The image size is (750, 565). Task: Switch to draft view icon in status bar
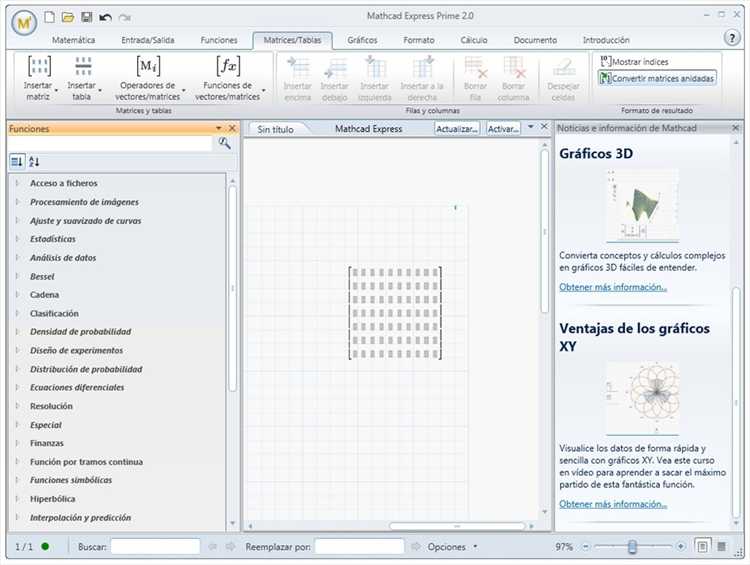[722, 546]
